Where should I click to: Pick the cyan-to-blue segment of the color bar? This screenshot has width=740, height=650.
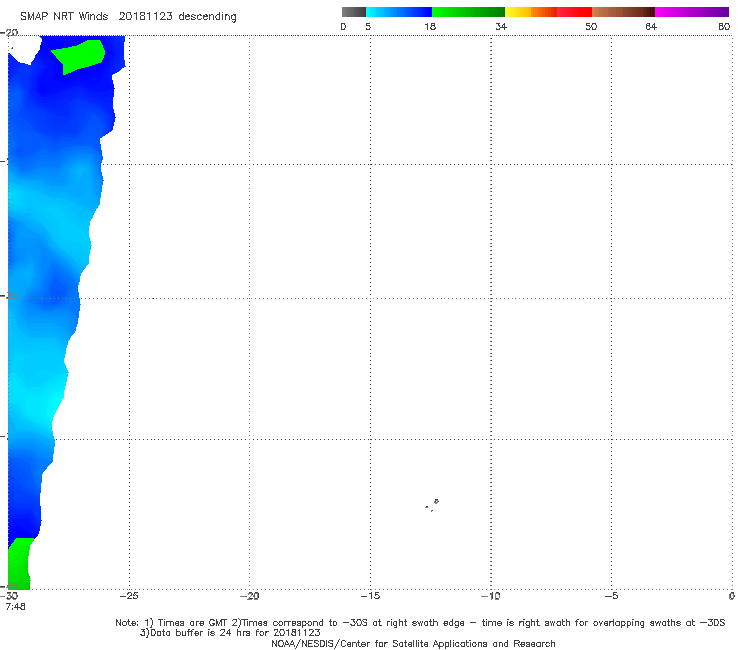click(x=399, y=12)
